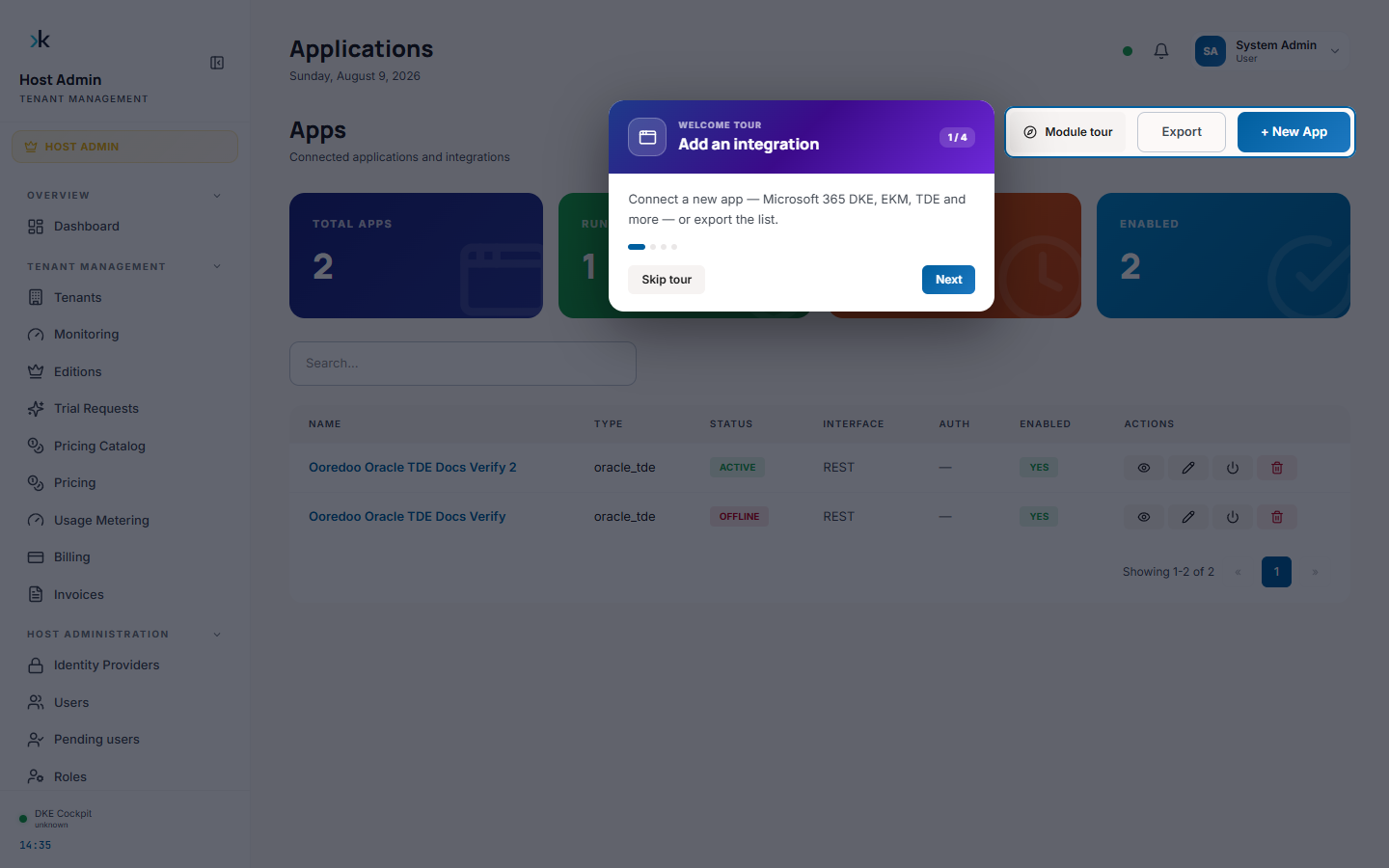
Task: View details of offline Ooredoo Oracle TDE Docs Verify
Action: click(1143, 517)
